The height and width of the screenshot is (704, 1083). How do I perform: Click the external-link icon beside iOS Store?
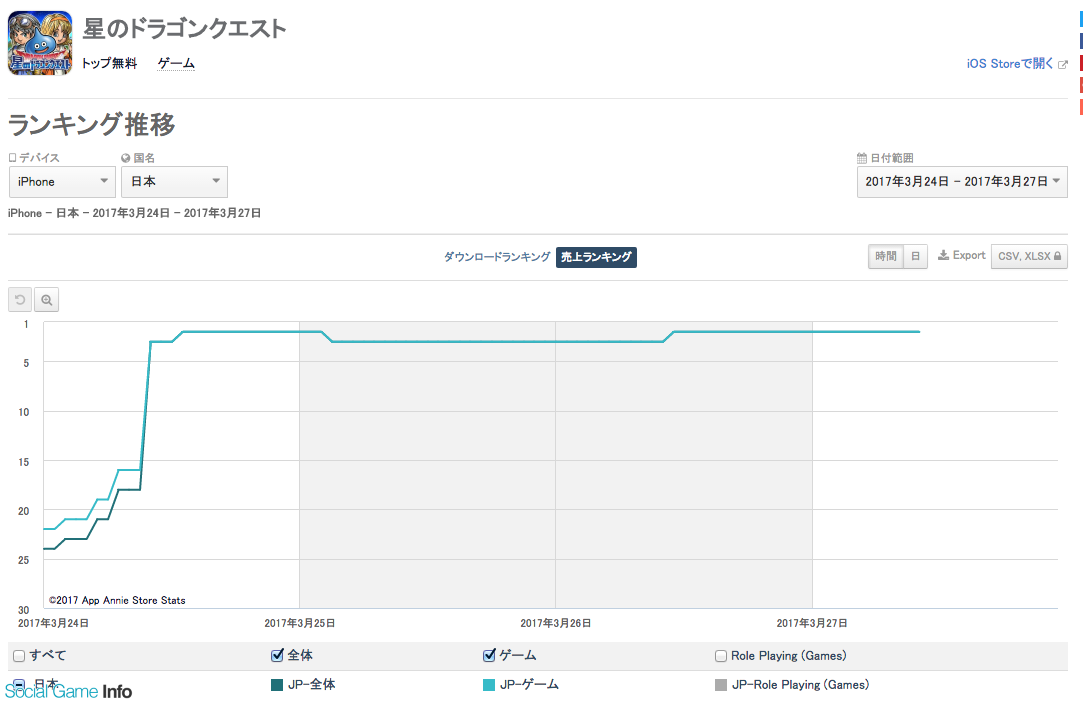(x=1063, y=64)
